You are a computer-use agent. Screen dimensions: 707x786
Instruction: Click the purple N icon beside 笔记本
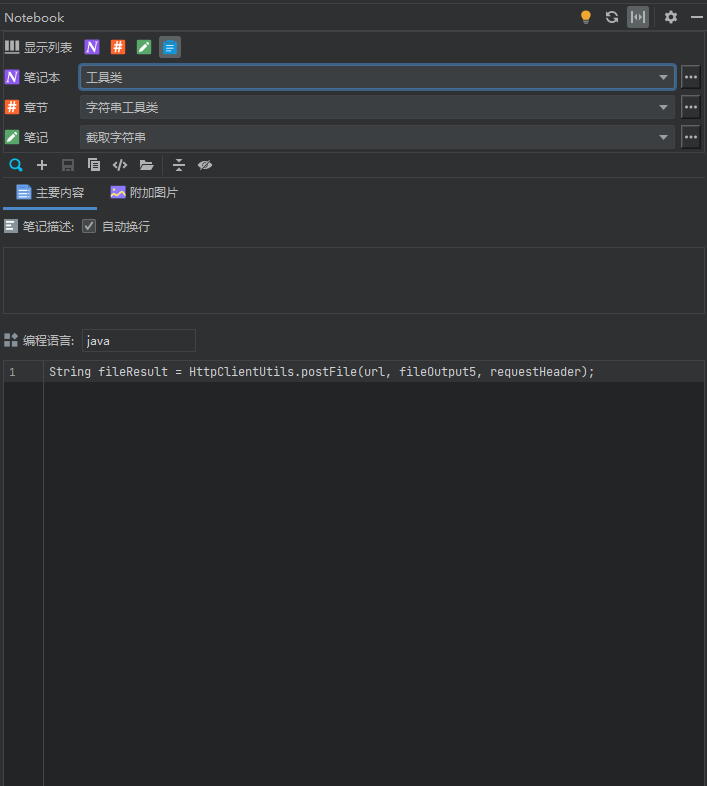coord(12,77)
